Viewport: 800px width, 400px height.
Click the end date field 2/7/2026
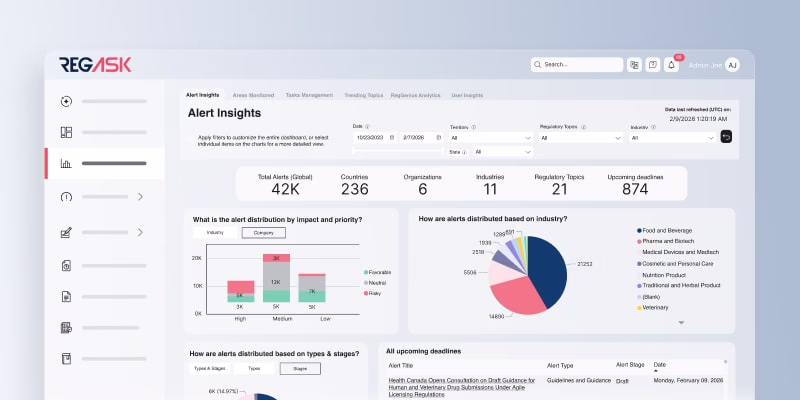tap(421, 137)
